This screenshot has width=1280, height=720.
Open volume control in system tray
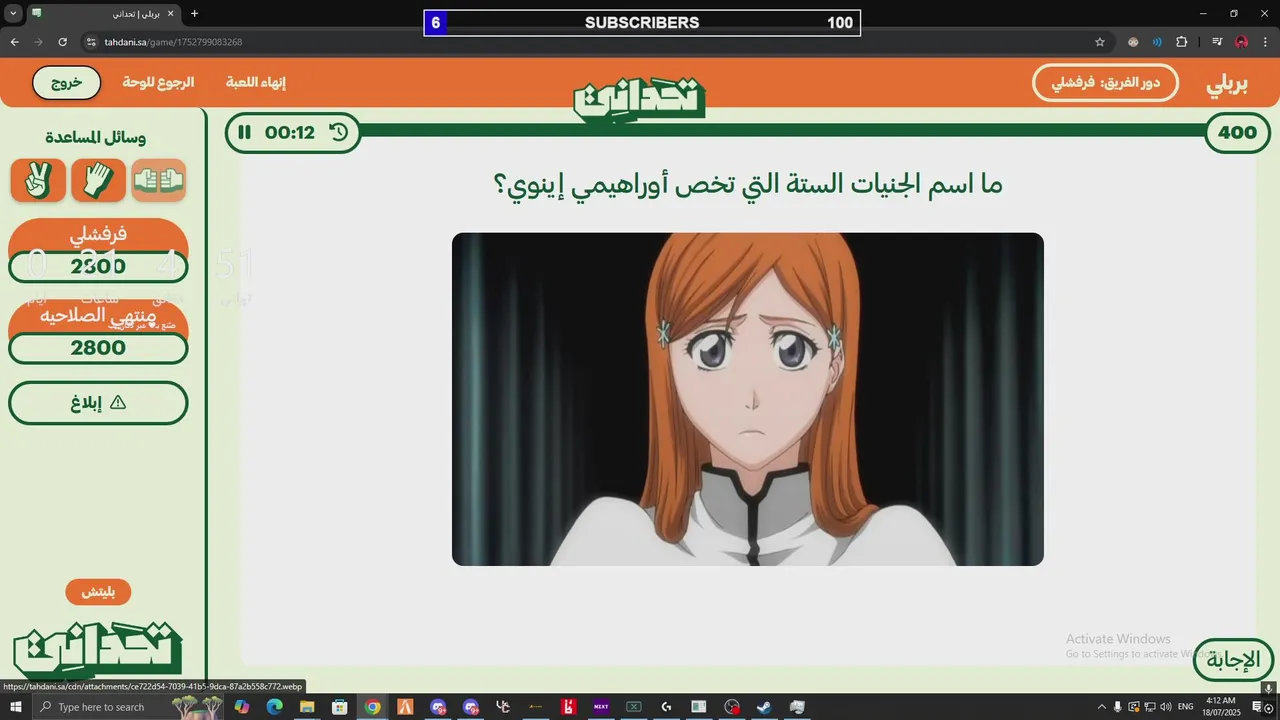1165,707
